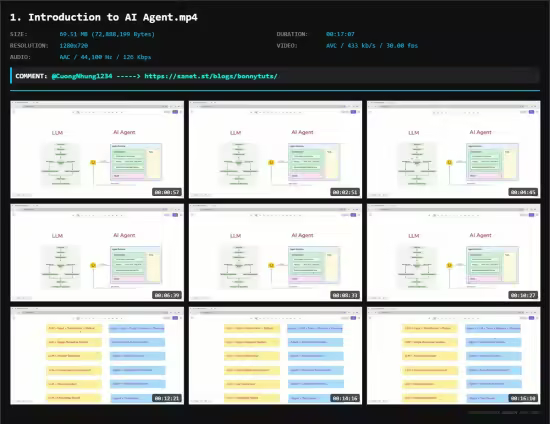Viewport: 550px width, 424px height.
Task: Click the title '1. Introduction to AI Agent.mp4'
Action: [104, 17]
